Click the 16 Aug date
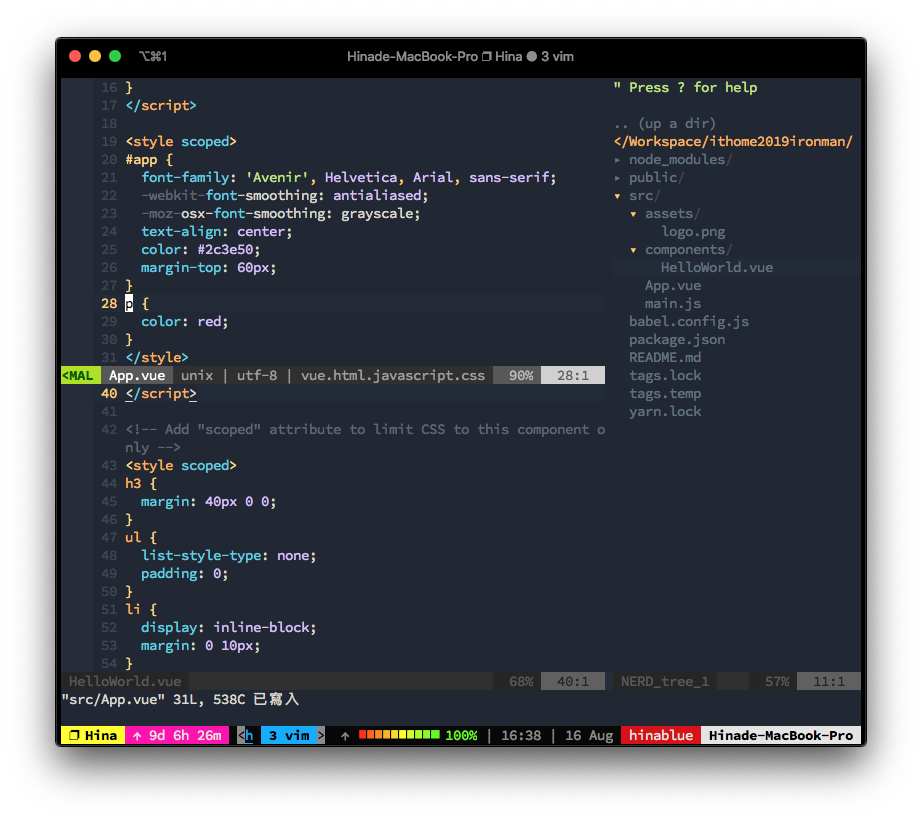 tap(589, 735)
